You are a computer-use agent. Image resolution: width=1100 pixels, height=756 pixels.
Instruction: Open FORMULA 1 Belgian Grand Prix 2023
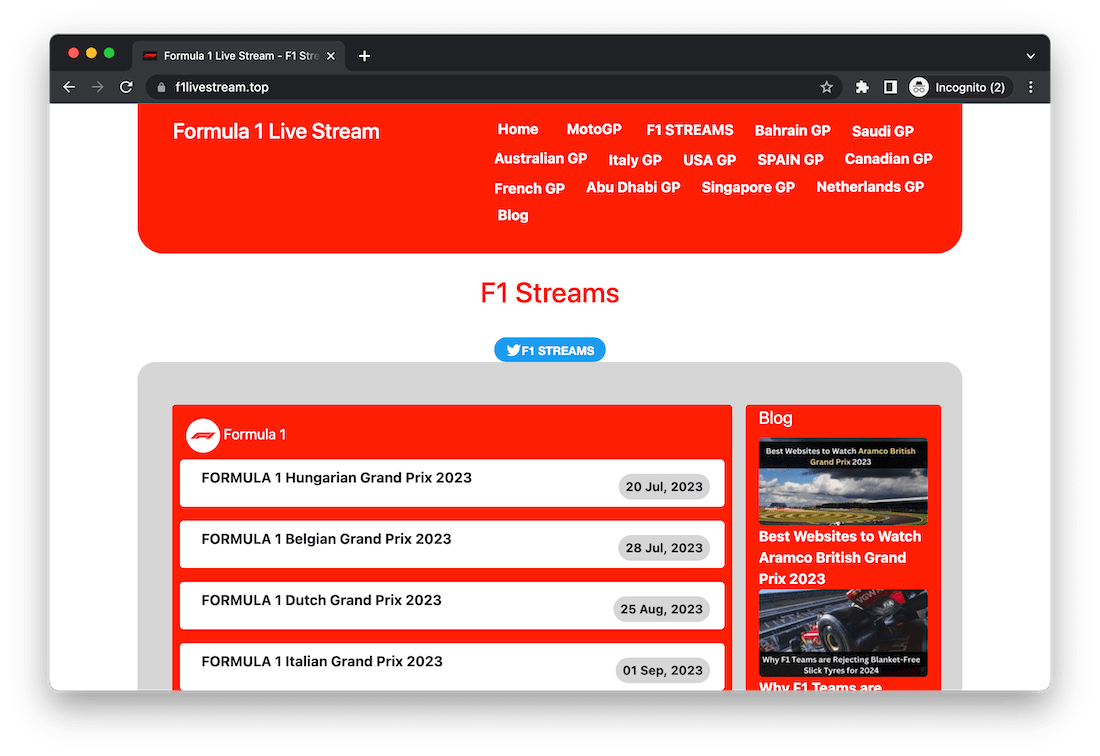(x=452, y=544)
